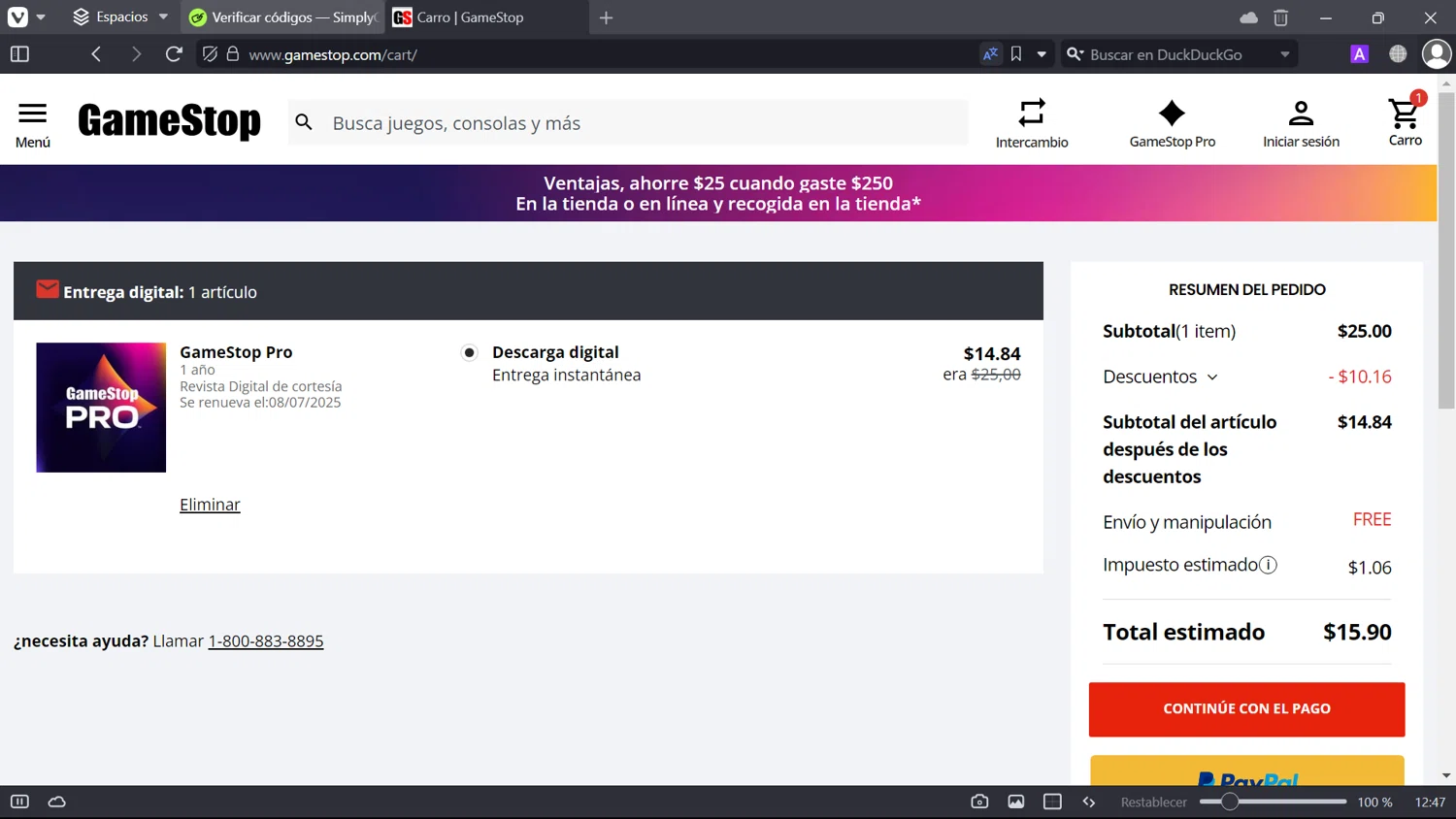The width and height of the screenshot is (1456, 819).
Task: Open GameStop Pro membership page
Action: pos(1173,123)
